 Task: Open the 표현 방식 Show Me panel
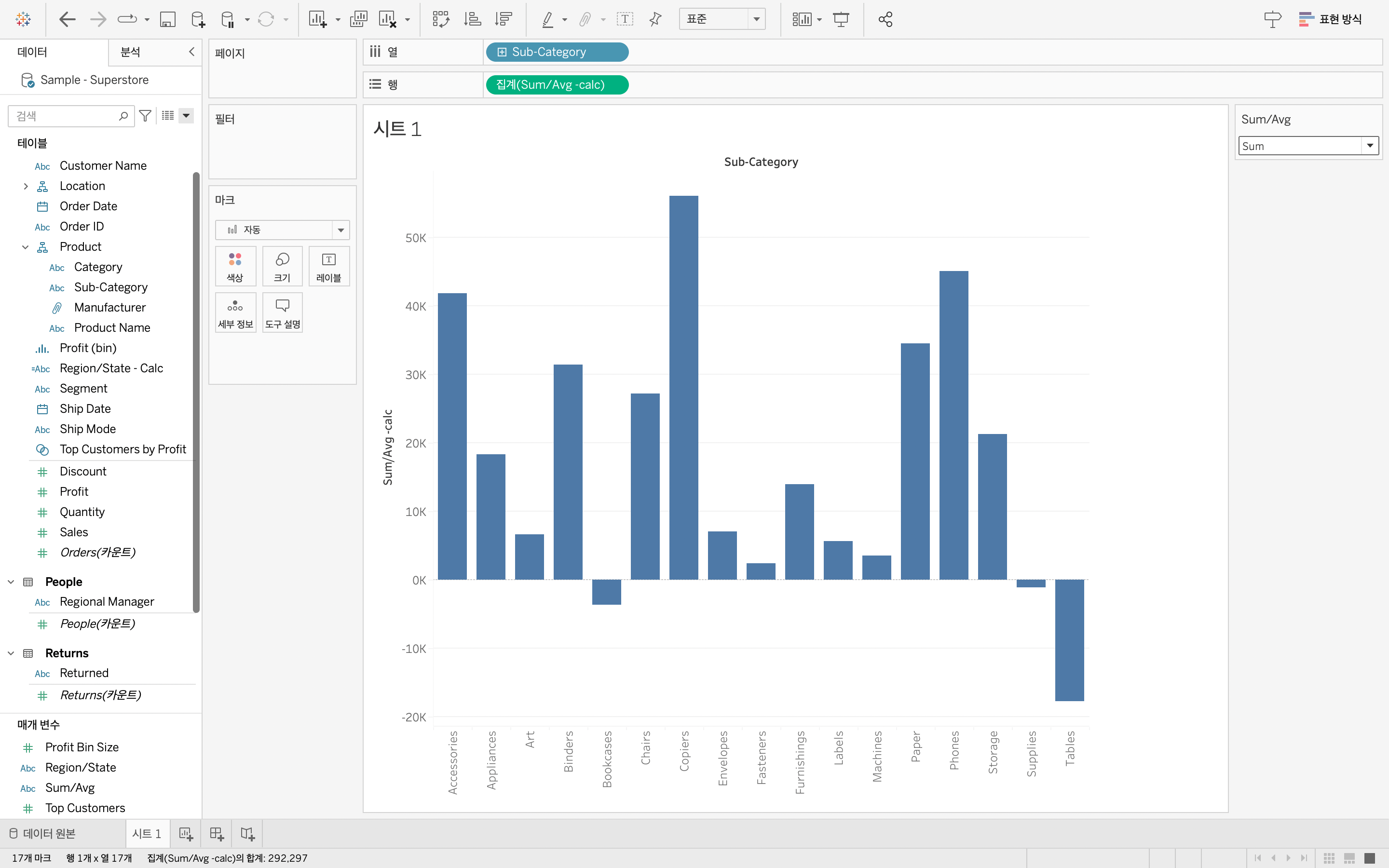click(x=1331, y=19)
